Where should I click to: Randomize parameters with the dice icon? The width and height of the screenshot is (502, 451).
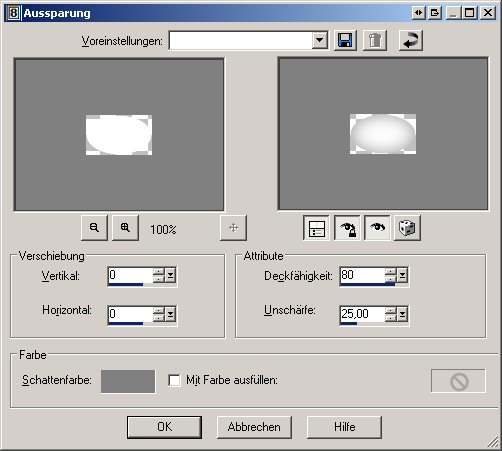point(407,228)
